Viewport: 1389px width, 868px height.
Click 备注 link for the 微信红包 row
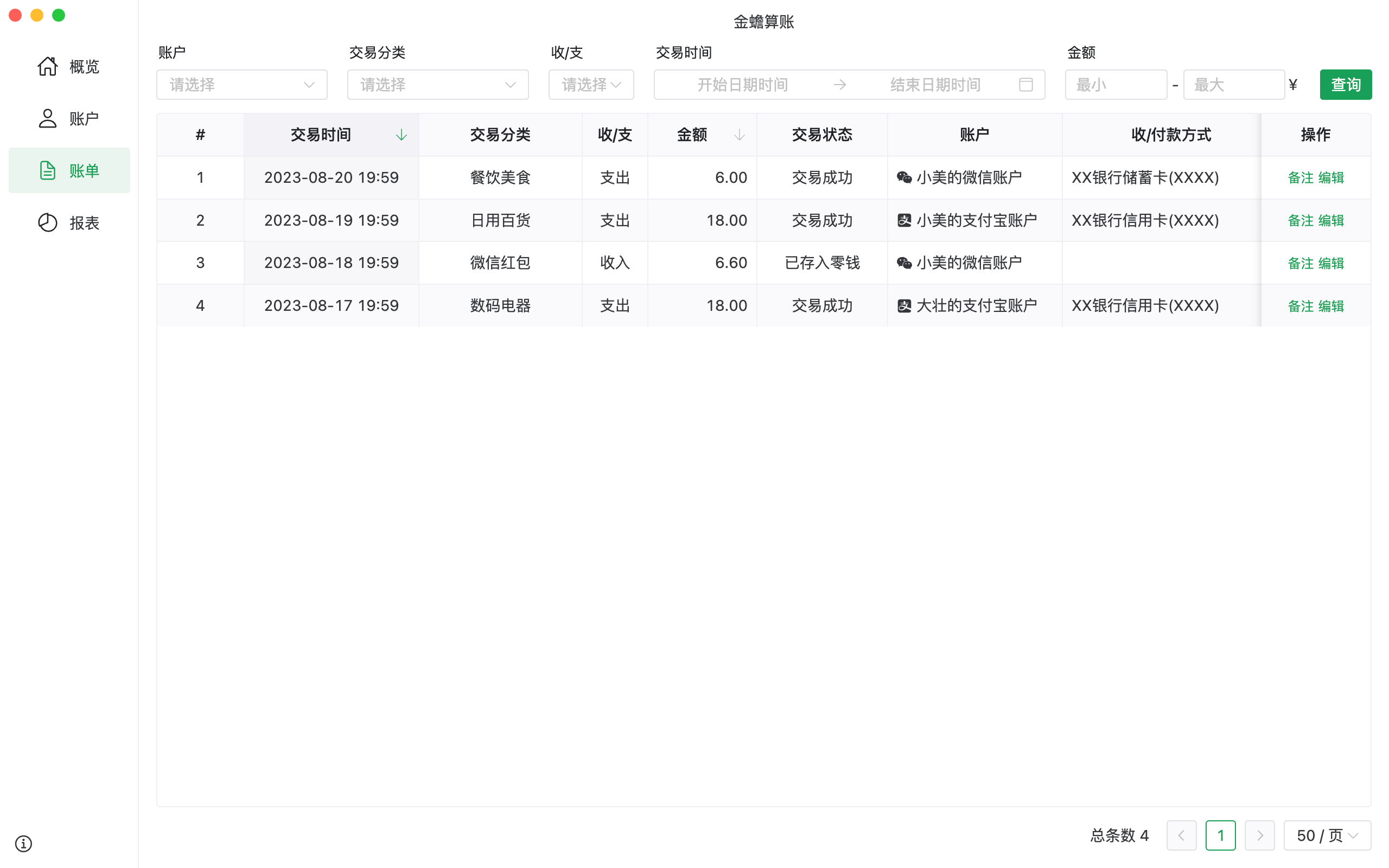1301,264
